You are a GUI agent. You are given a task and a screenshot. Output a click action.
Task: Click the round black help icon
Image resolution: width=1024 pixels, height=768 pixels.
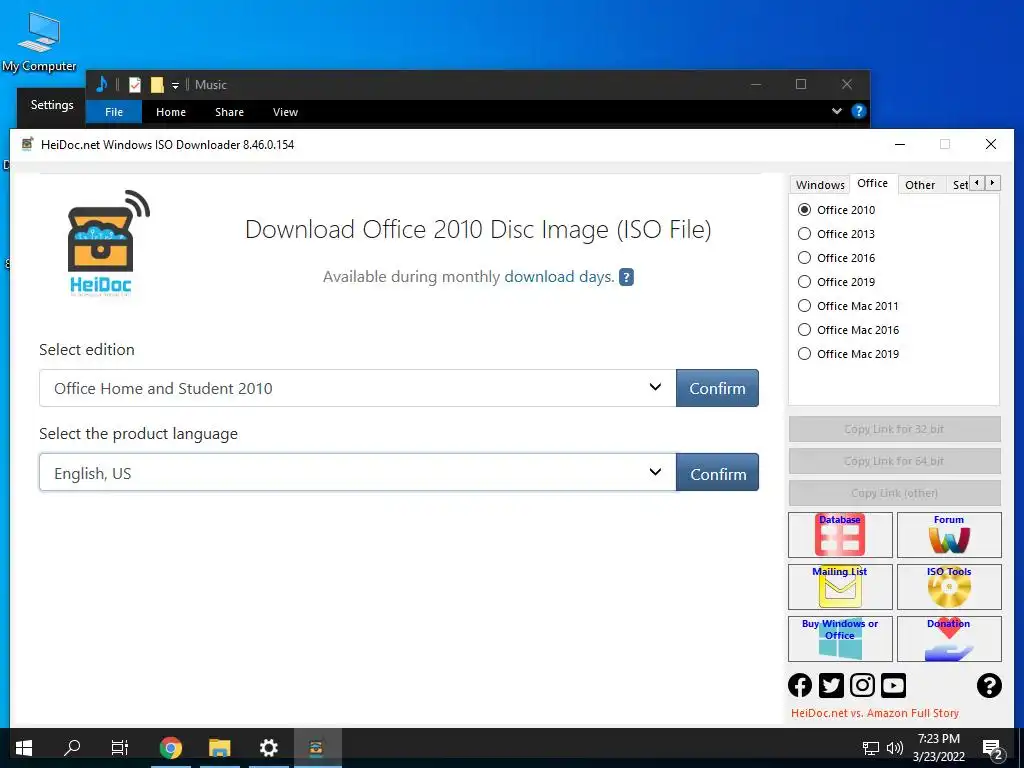(x=989, y=685)
